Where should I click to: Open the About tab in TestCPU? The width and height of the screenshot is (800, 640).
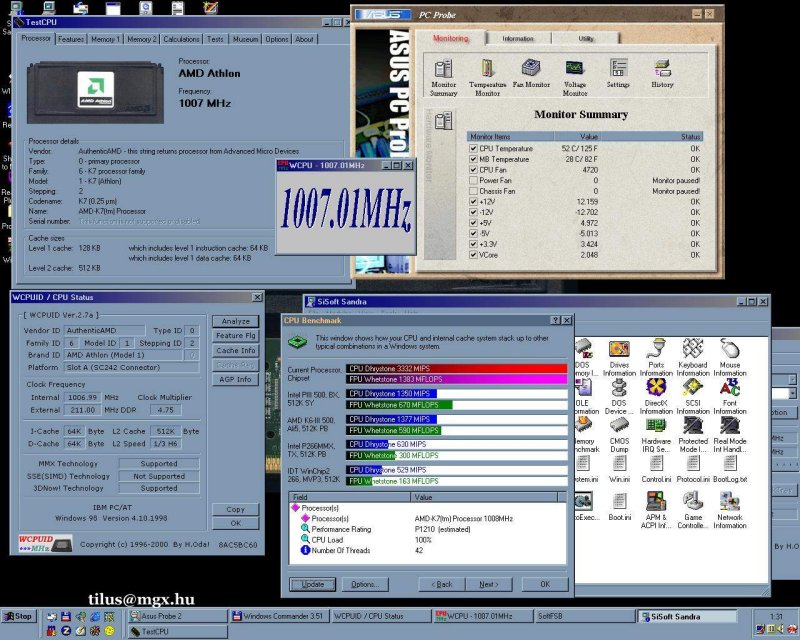point(304,39)
